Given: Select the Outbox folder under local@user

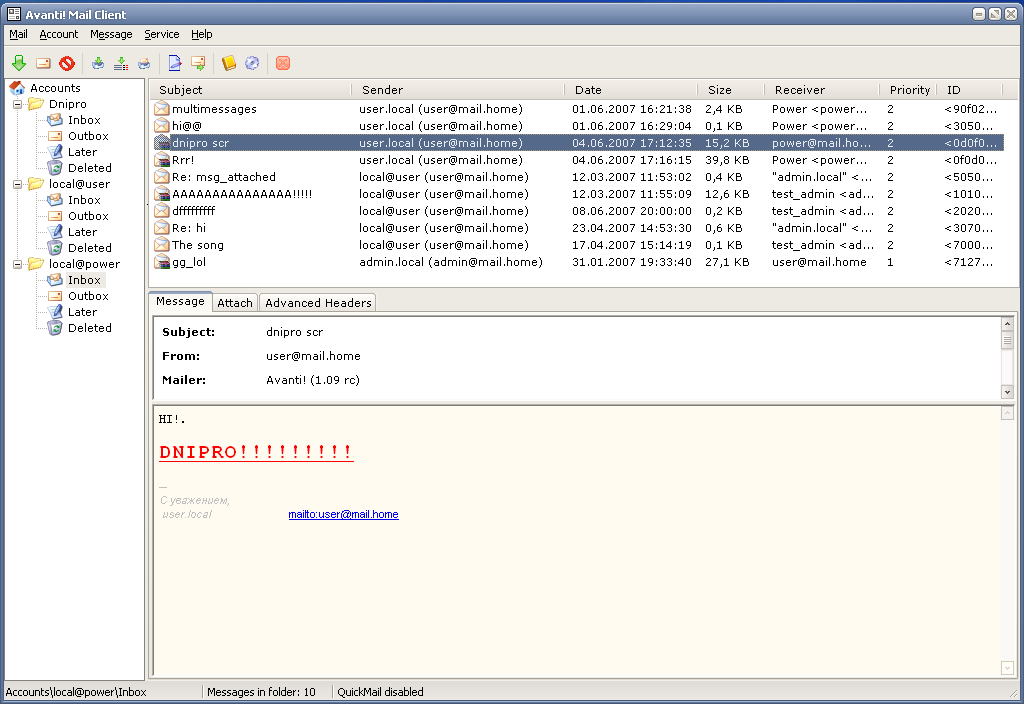Looking at the screenshot, I should pyautogui.click(x=88, y=216).
